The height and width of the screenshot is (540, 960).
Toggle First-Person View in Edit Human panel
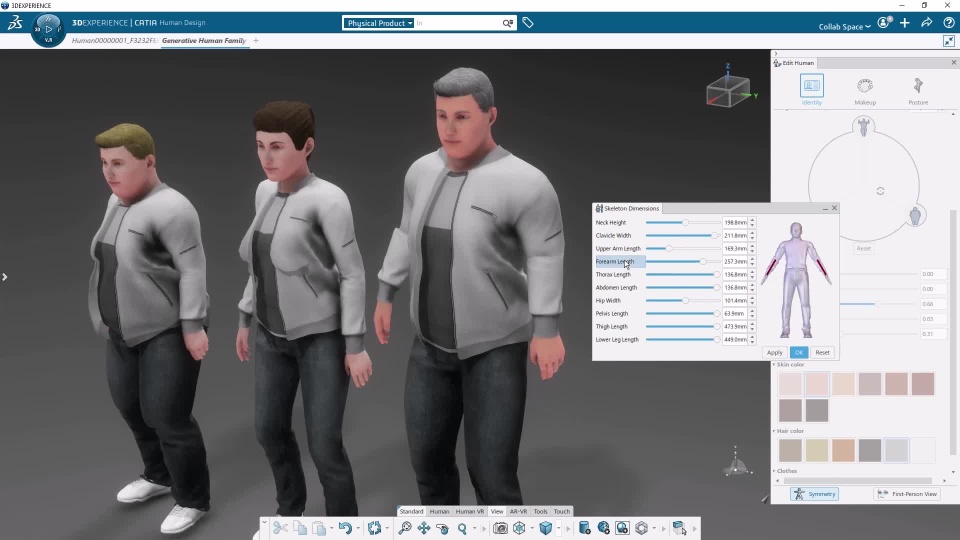pyautogui.click(x=907, y=494)
